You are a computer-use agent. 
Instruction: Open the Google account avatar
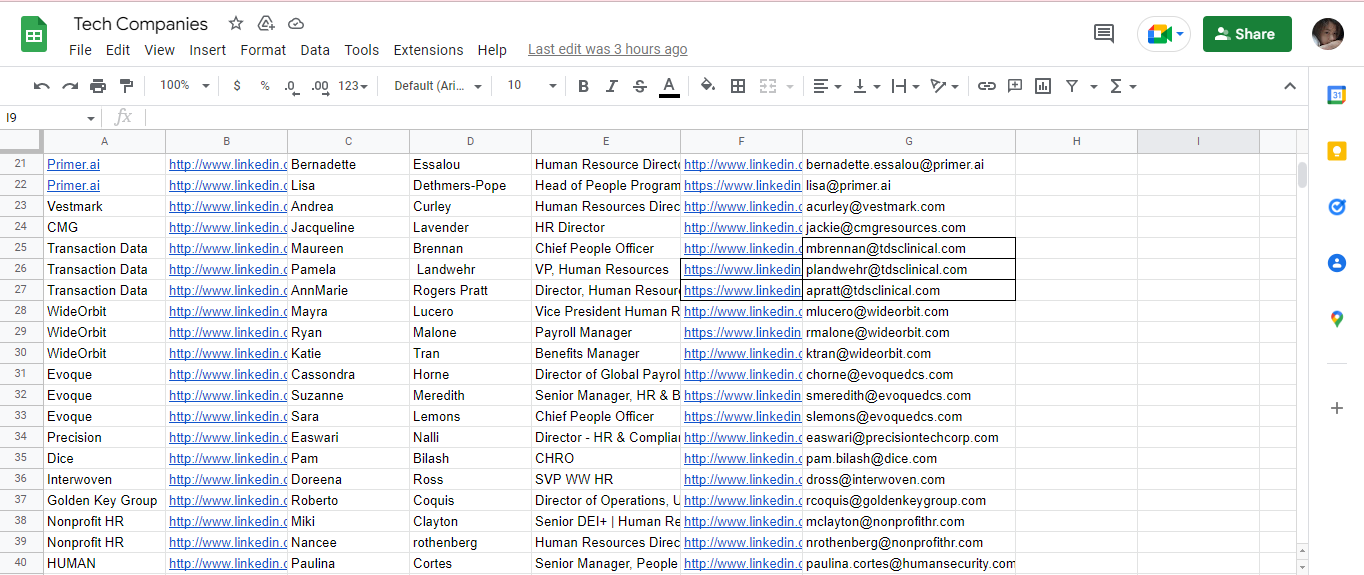(x=1328, y=34)
